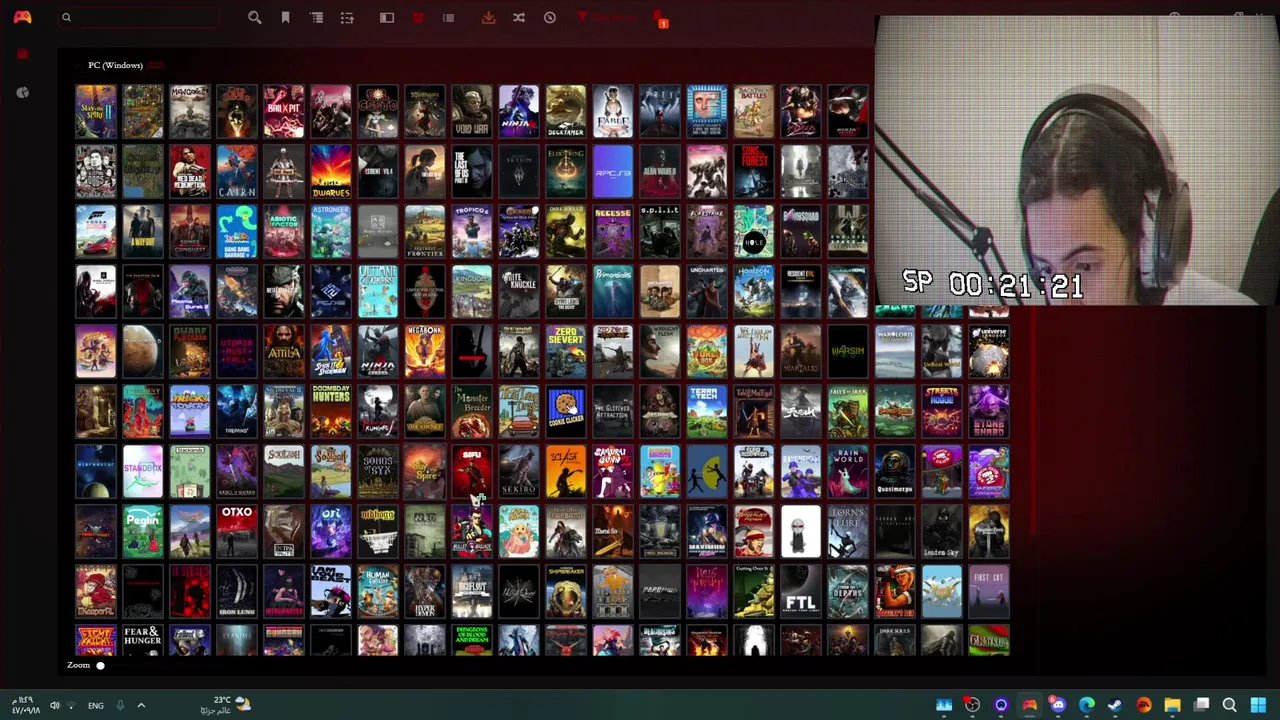Open the red filter funnel

point(582,17)
